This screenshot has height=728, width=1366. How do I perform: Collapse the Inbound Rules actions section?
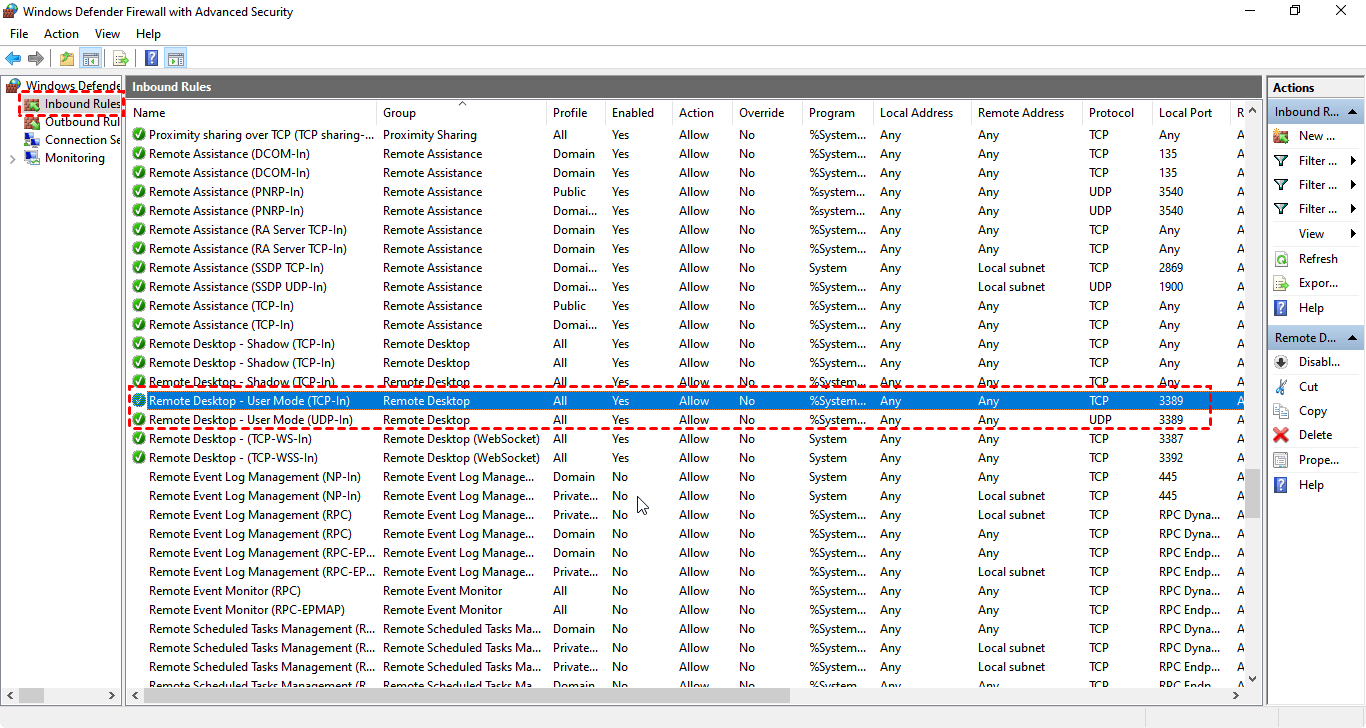1352,112
